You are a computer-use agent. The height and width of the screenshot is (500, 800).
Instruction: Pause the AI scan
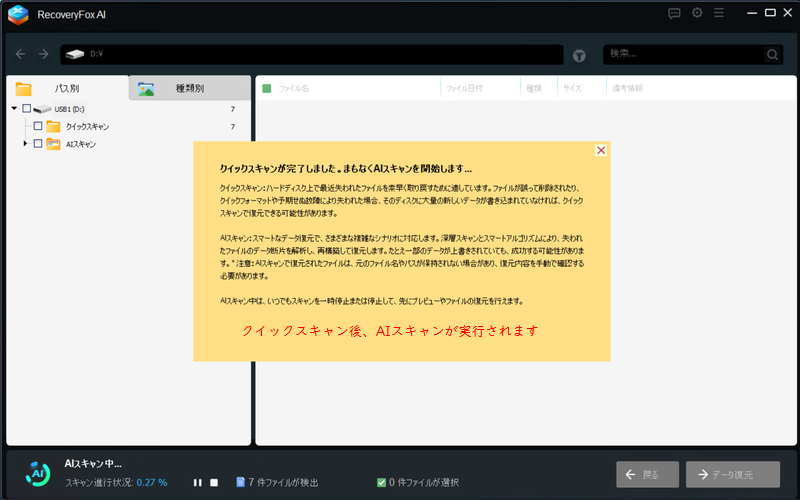click(x=198, y=482)
